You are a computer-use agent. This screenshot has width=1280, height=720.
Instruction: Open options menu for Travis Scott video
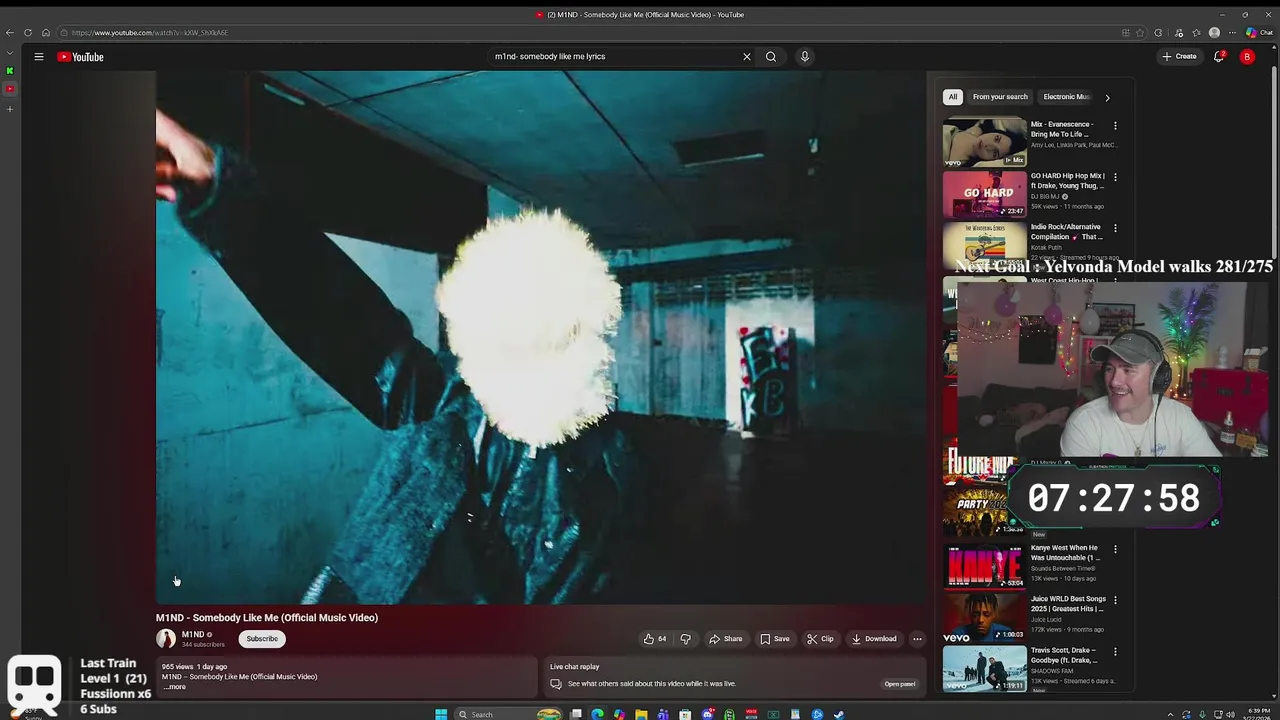pos(1115,651)
